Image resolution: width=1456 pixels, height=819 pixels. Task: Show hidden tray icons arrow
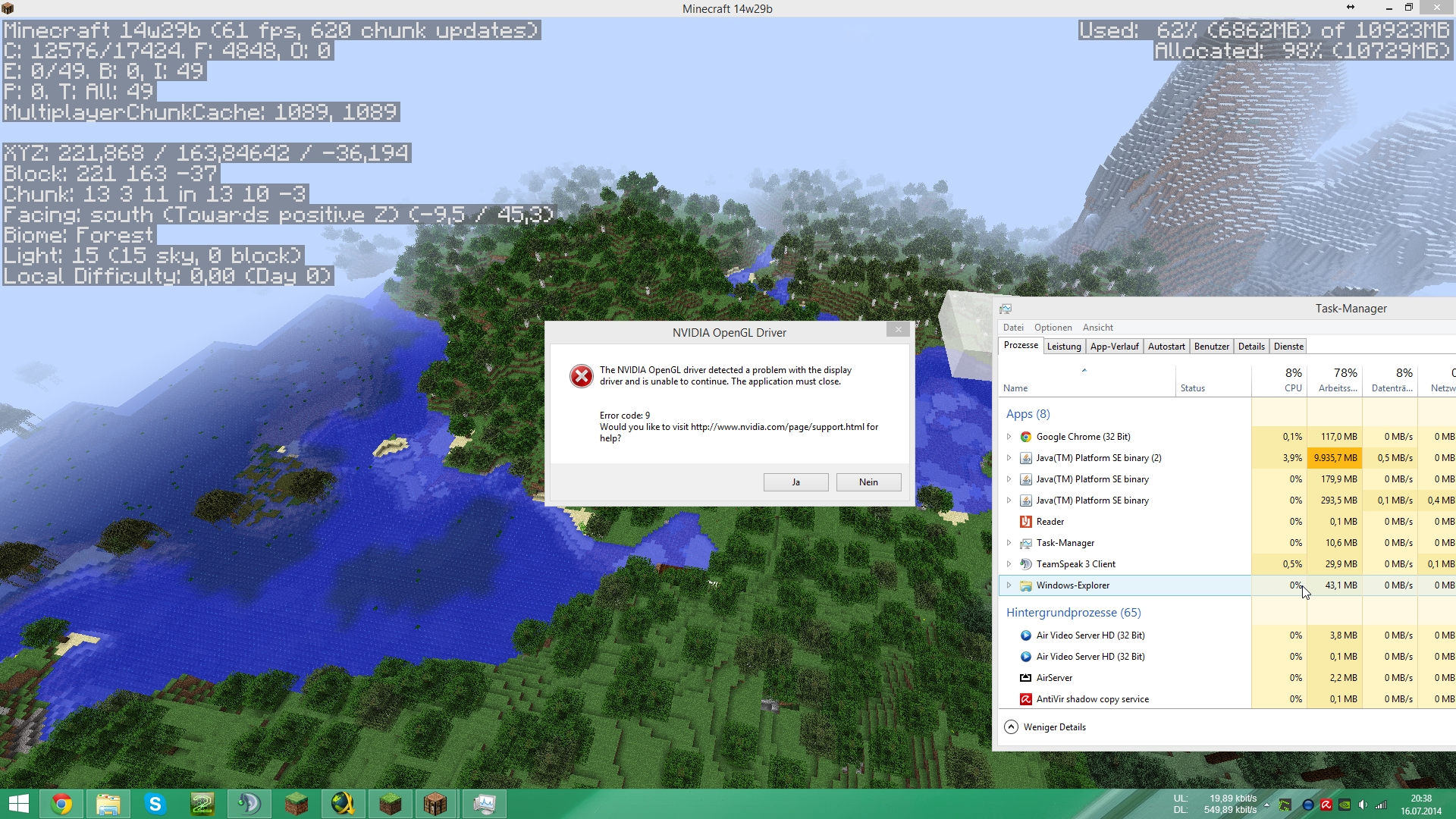[x=1266, y=805]
